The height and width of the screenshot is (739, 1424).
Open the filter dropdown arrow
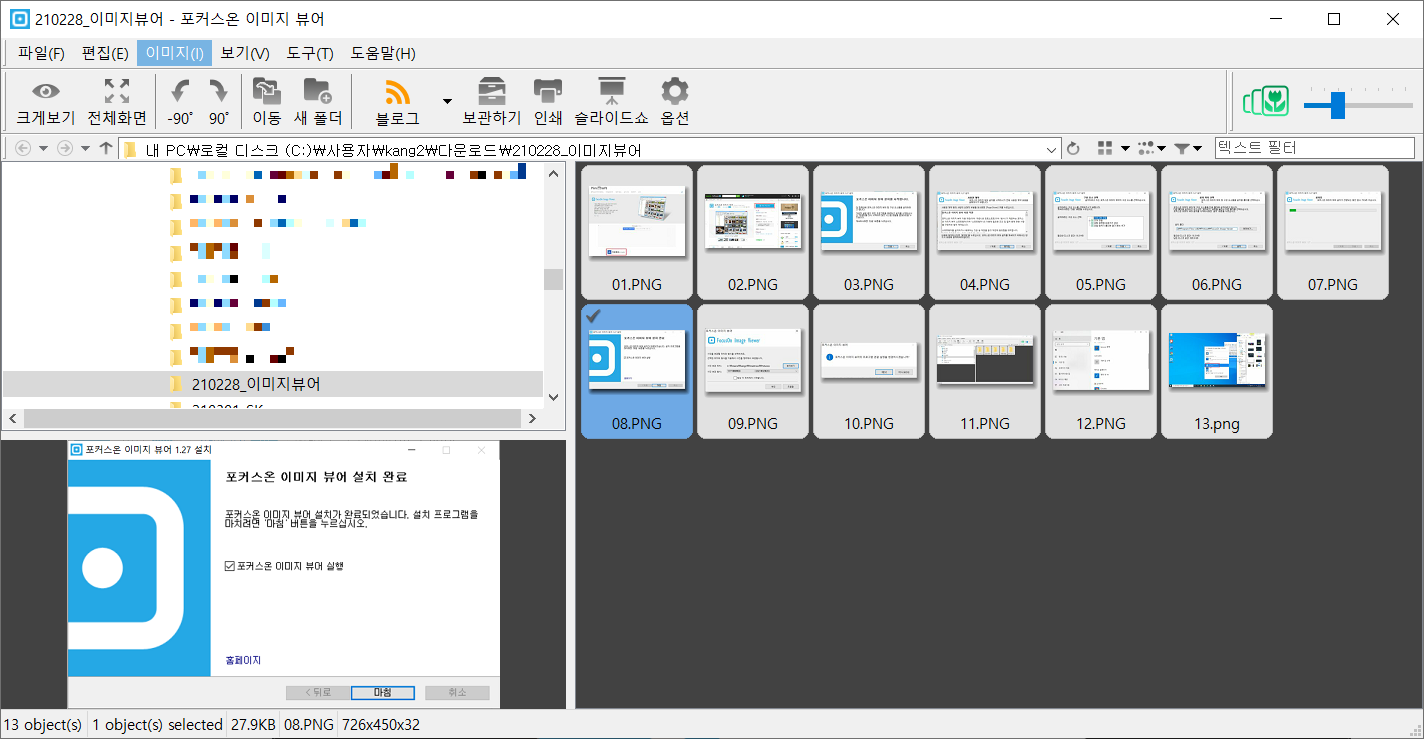pos(1198,149)
